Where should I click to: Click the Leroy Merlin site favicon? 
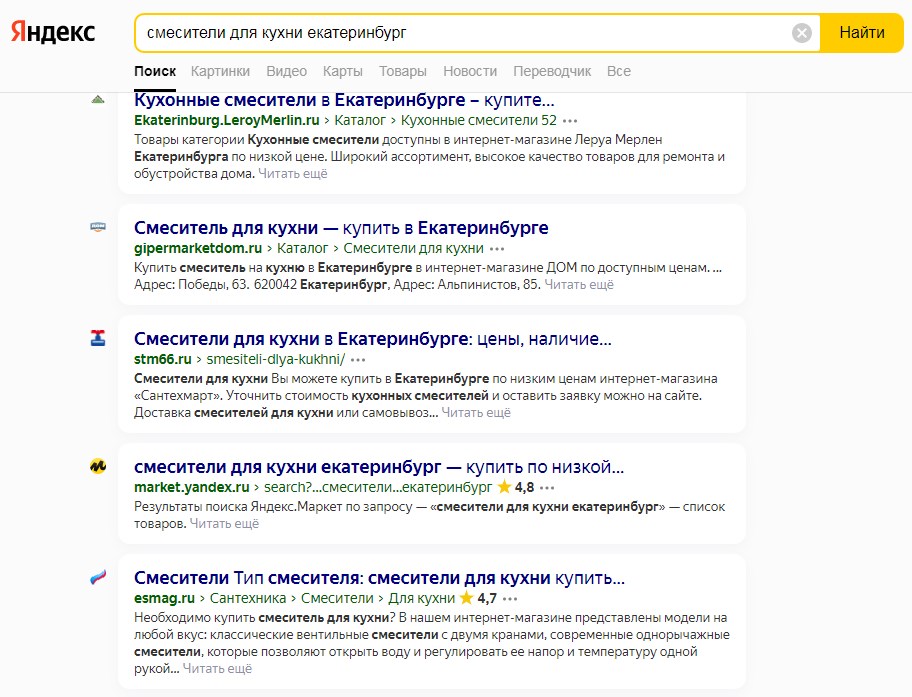[x=98, y=99]
